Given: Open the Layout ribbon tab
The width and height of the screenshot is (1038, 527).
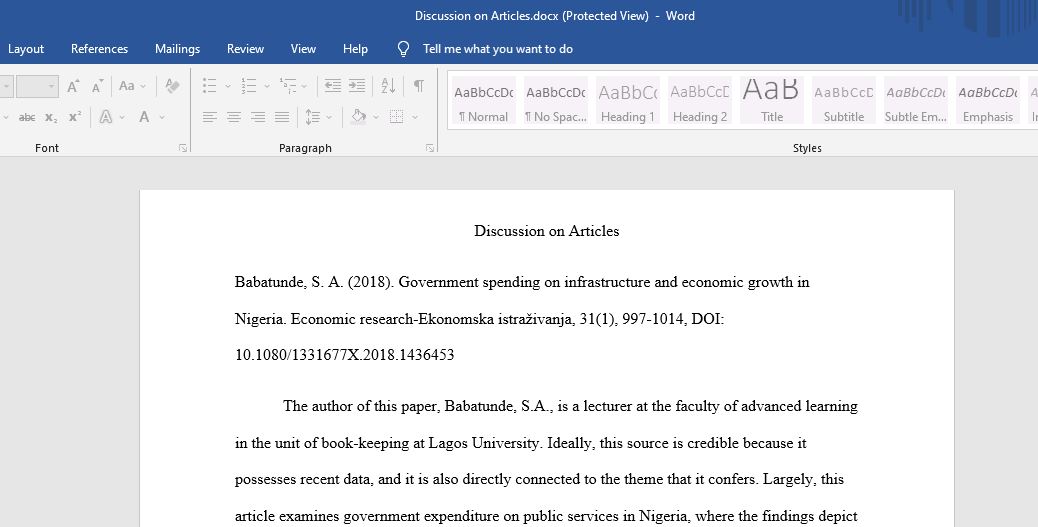Looking at the screenshot, I should [x=26, y=49].
